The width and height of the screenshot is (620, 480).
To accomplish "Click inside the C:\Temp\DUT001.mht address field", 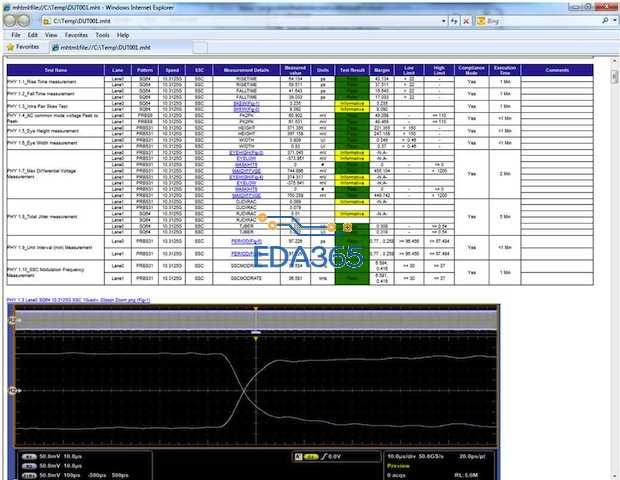I will coord(245,21).
